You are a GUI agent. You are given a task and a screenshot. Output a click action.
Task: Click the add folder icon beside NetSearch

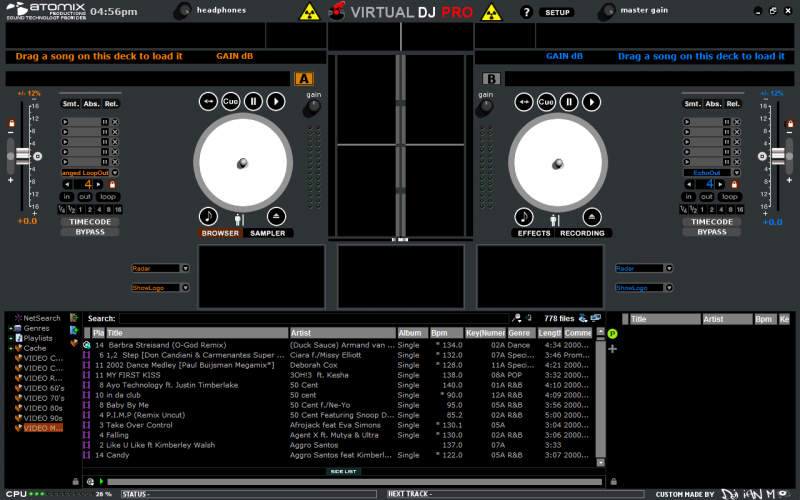[x=74, y=318]
